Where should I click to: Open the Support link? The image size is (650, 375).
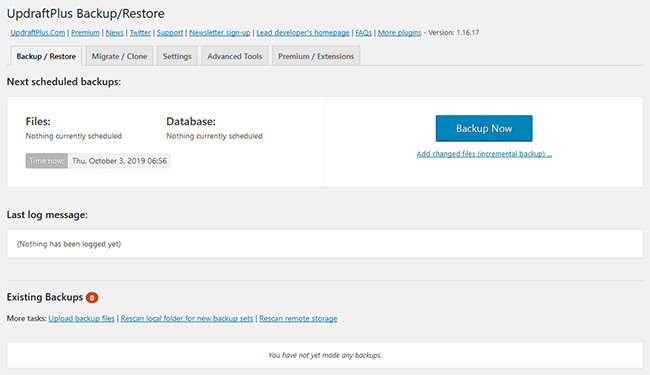170,33
